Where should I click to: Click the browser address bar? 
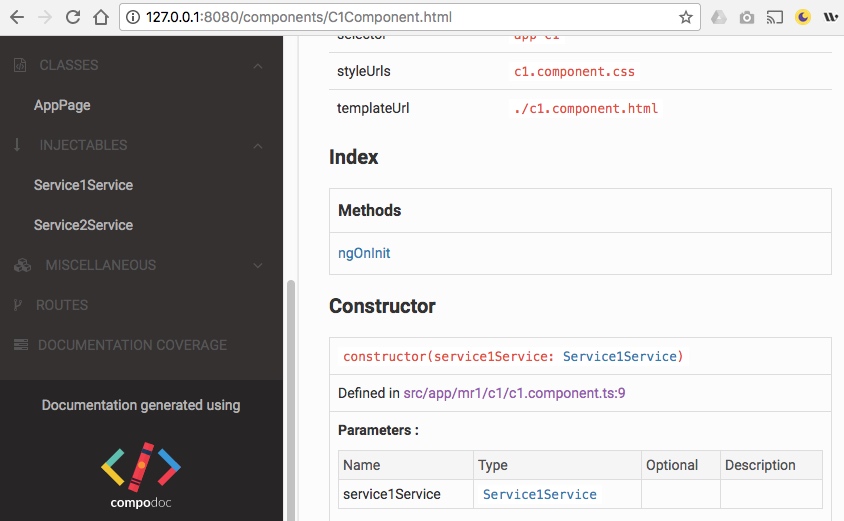tap(409, 17)
